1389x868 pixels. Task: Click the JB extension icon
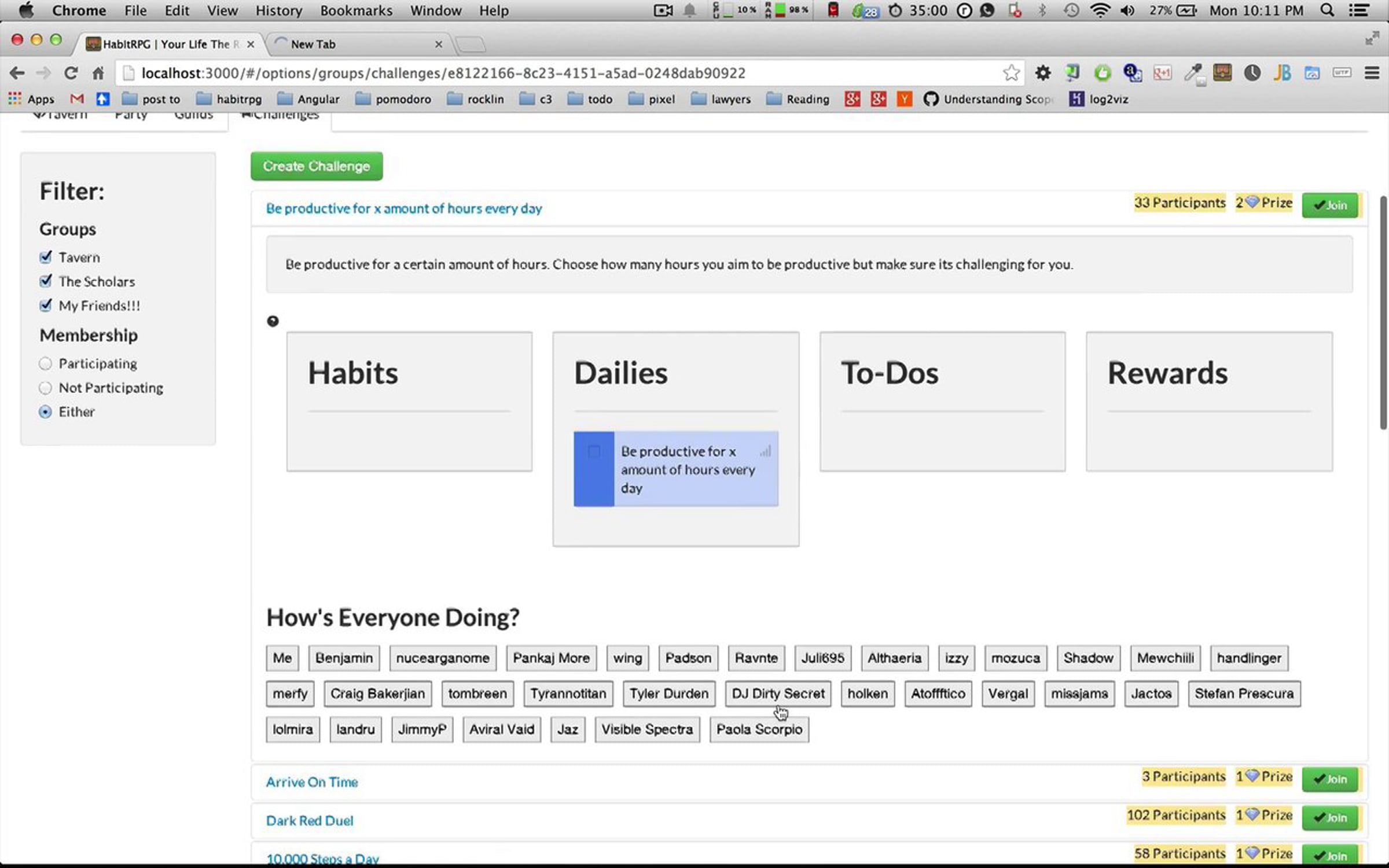point(1283,73)
